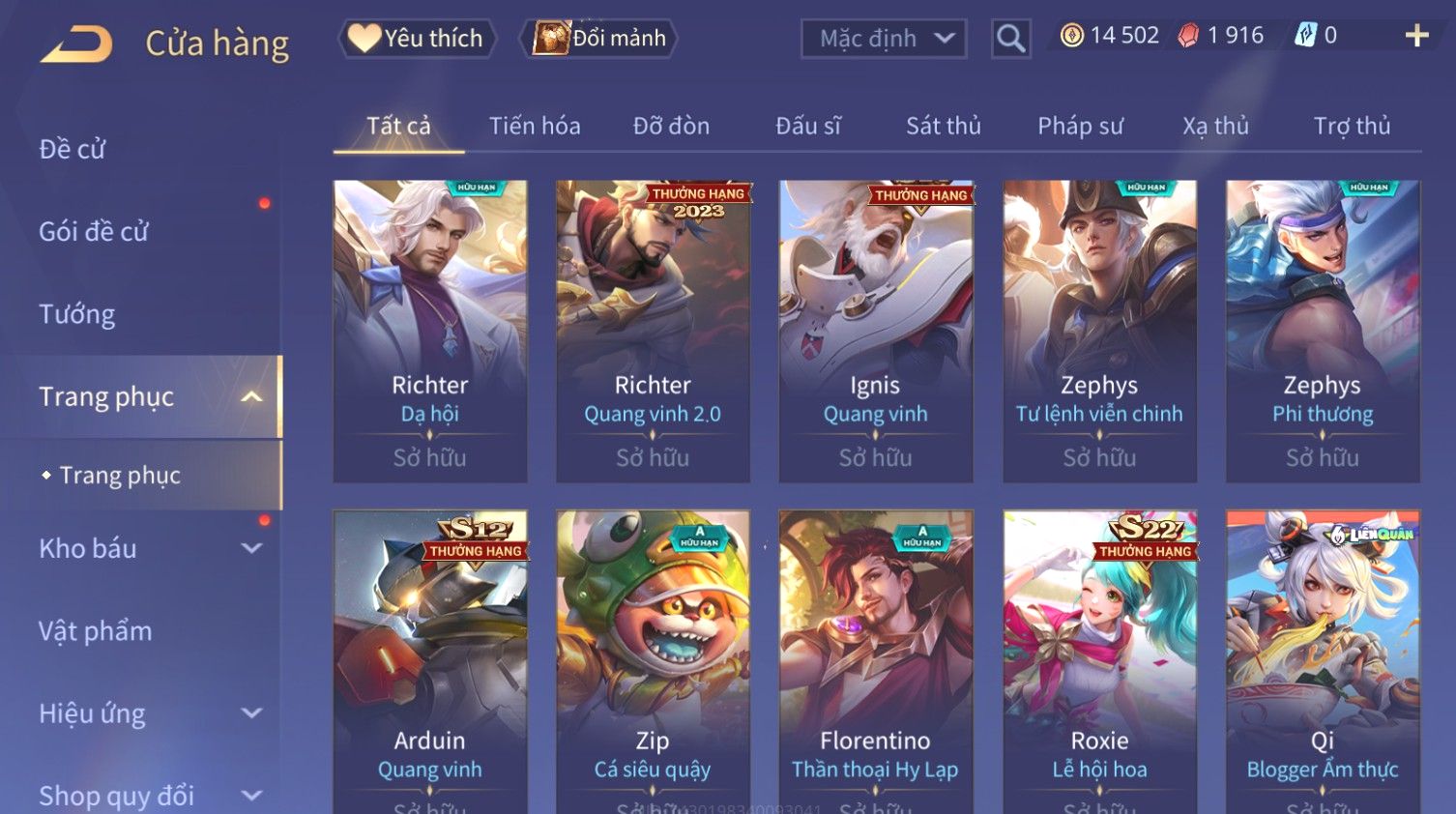Switch to the Sát thủ tab
The image size is (1456, 814).
coord(943,126)
